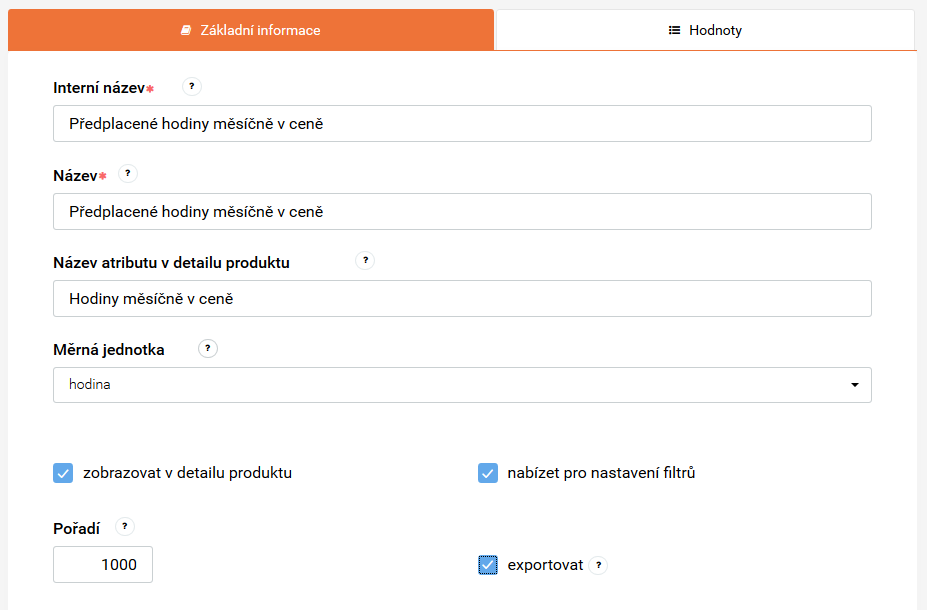Click the help icon next to Interní název
Screen dimensions: 927x610
point(192,87)
